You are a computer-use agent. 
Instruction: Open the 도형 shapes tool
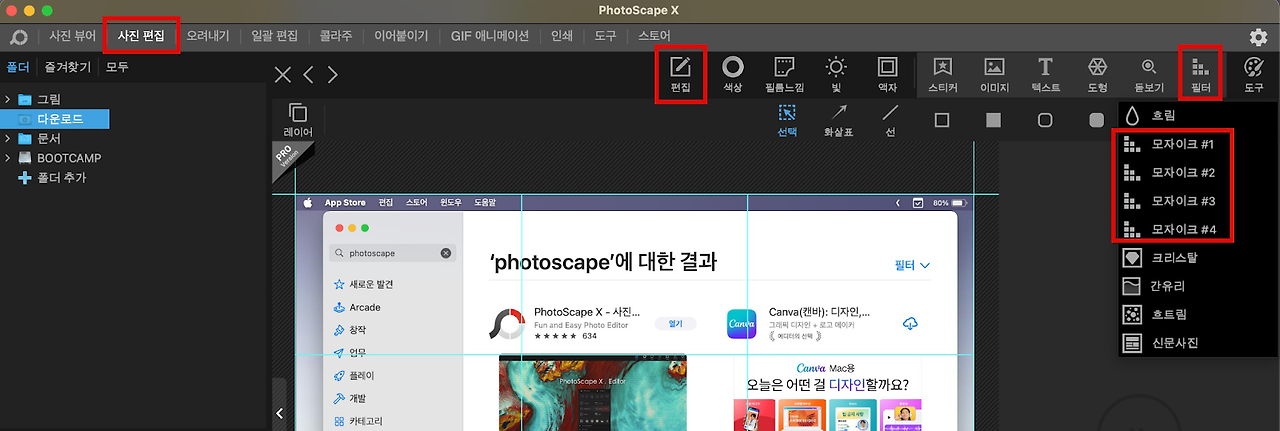pos(1097,75)
